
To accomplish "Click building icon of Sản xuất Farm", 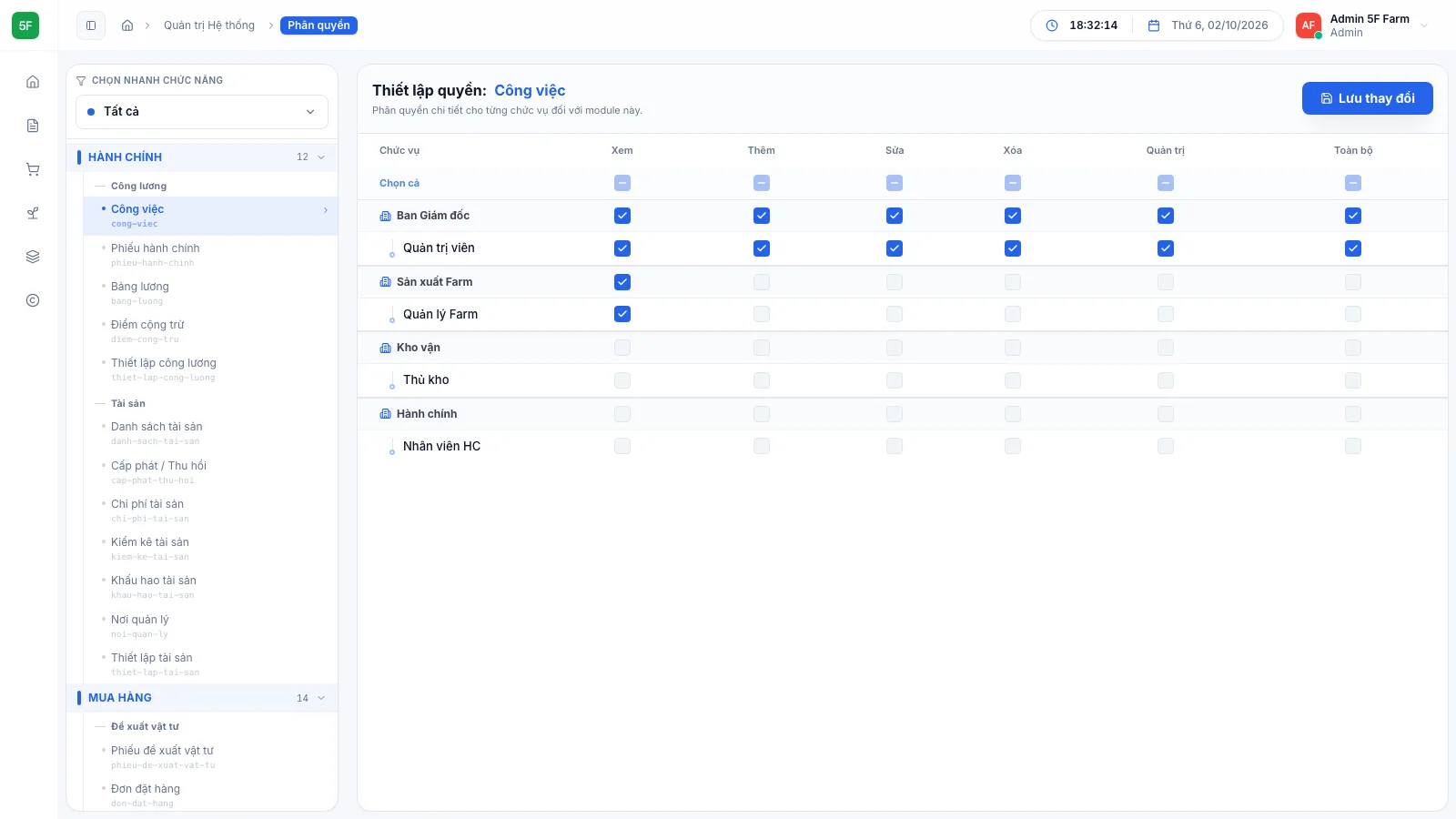I will pos(385,282).
